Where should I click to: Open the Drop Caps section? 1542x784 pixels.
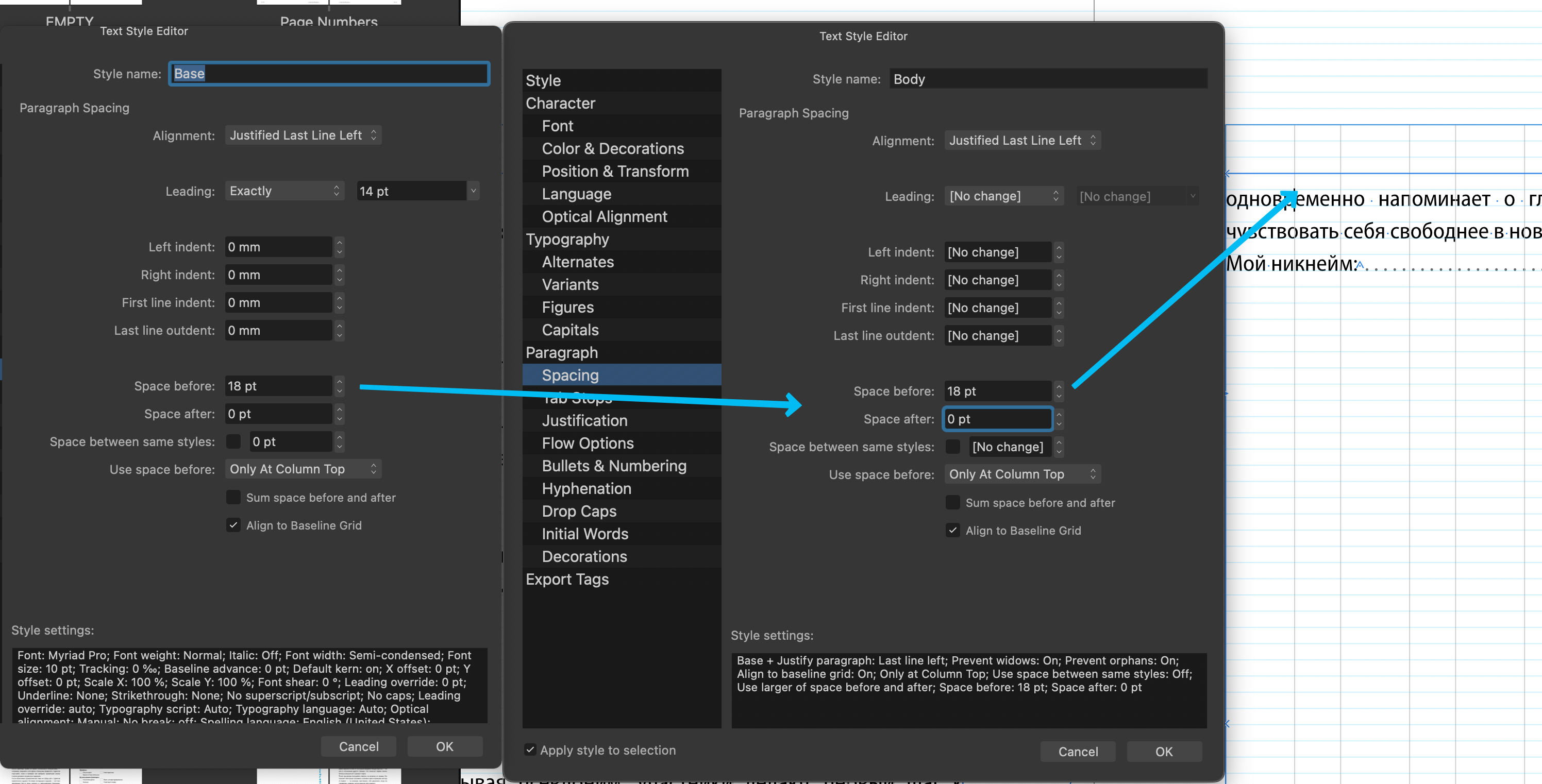tap(622, 512)
